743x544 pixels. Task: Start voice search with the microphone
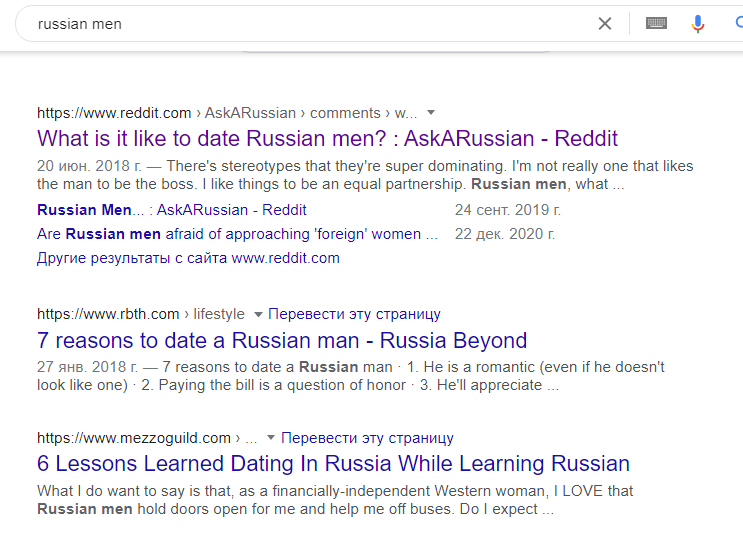(698, 24)
